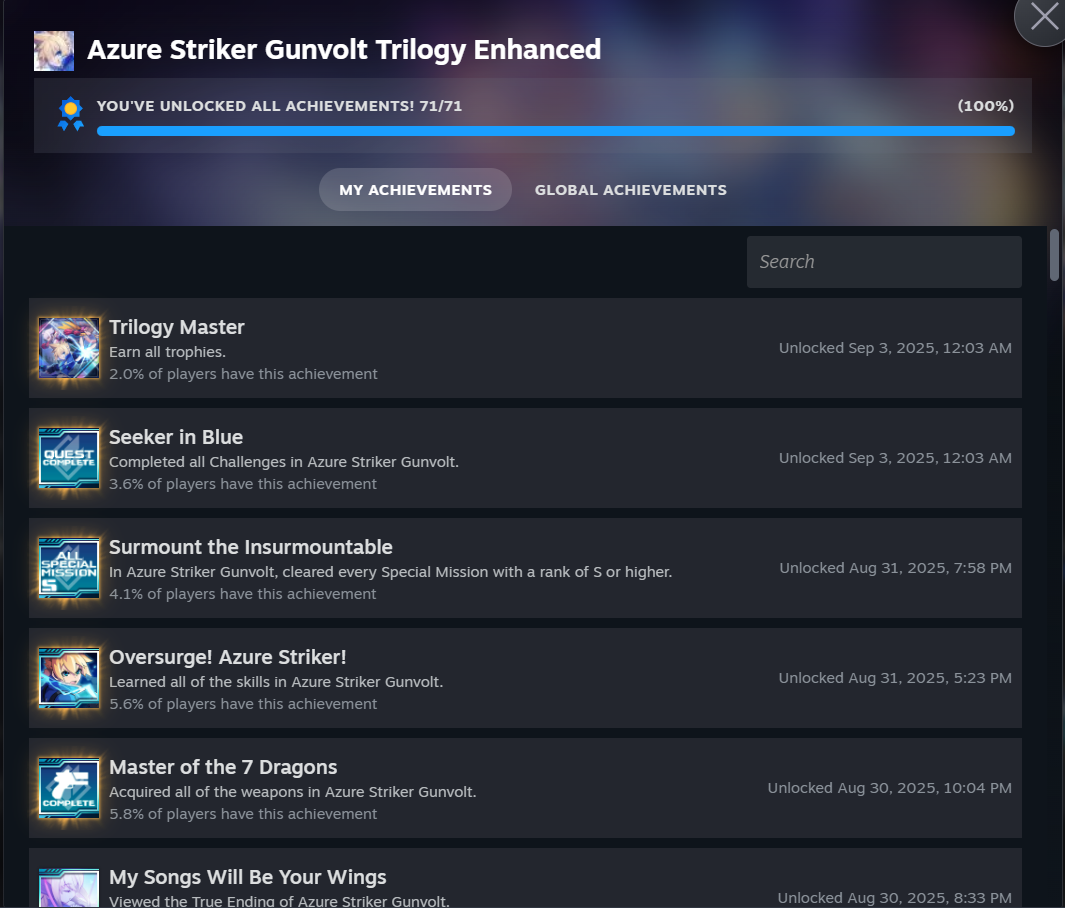Viewport: 1065px width, 908px height.
Task: Click Seeker in Blue's unlock date
Action: pos(895,458)
